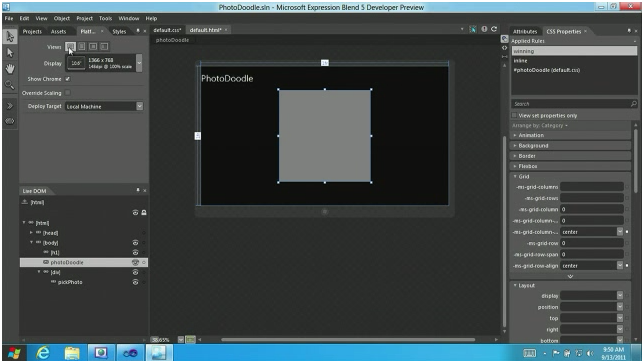Check View set properties only
Viewport: 642px width, 361px height.
pos(515,115)
